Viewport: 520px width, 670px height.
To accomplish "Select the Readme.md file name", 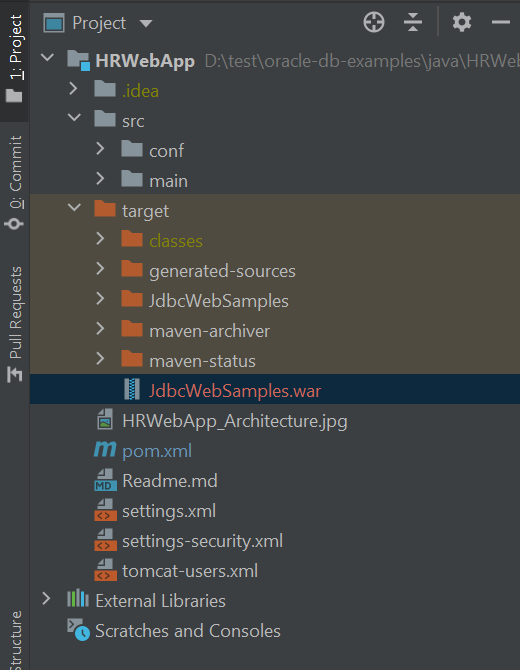I will 170,481.
